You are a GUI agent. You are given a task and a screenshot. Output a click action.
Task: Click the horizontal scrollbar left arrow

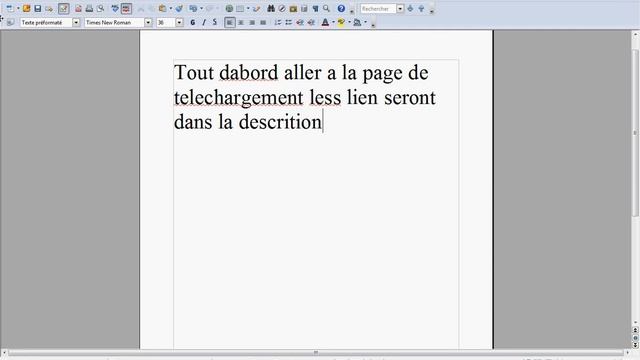point(4,352)
